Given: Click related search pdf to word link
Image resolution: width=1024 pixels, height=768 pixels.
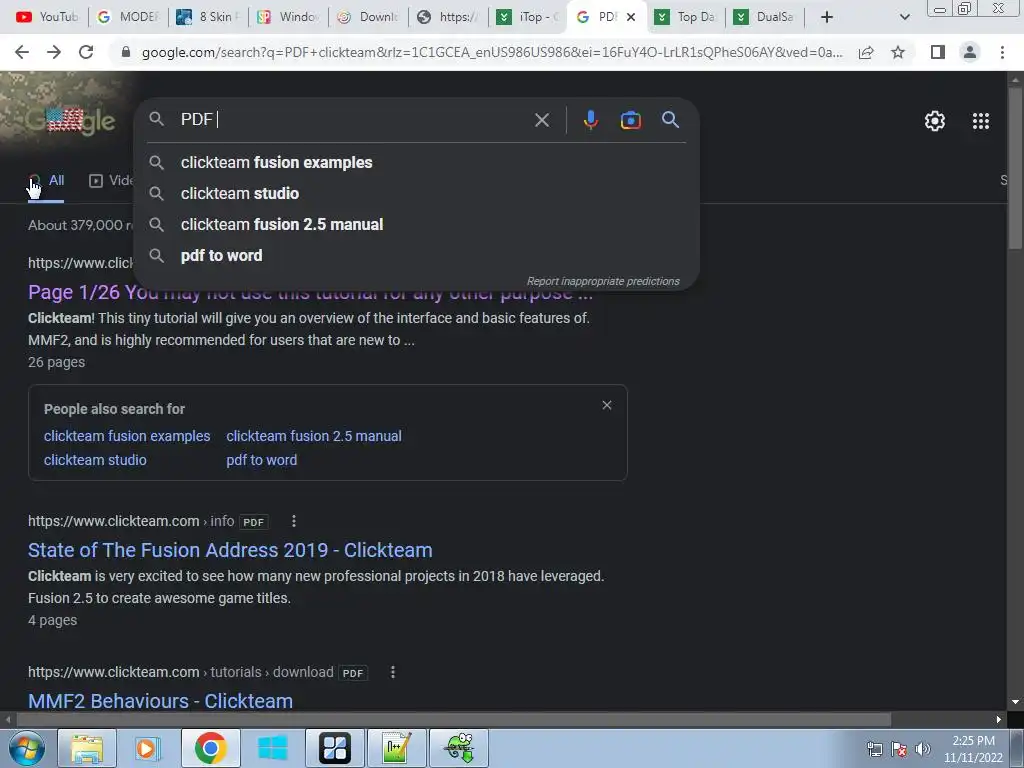Looking at the screenshot, I should click(x=261, y=460).
